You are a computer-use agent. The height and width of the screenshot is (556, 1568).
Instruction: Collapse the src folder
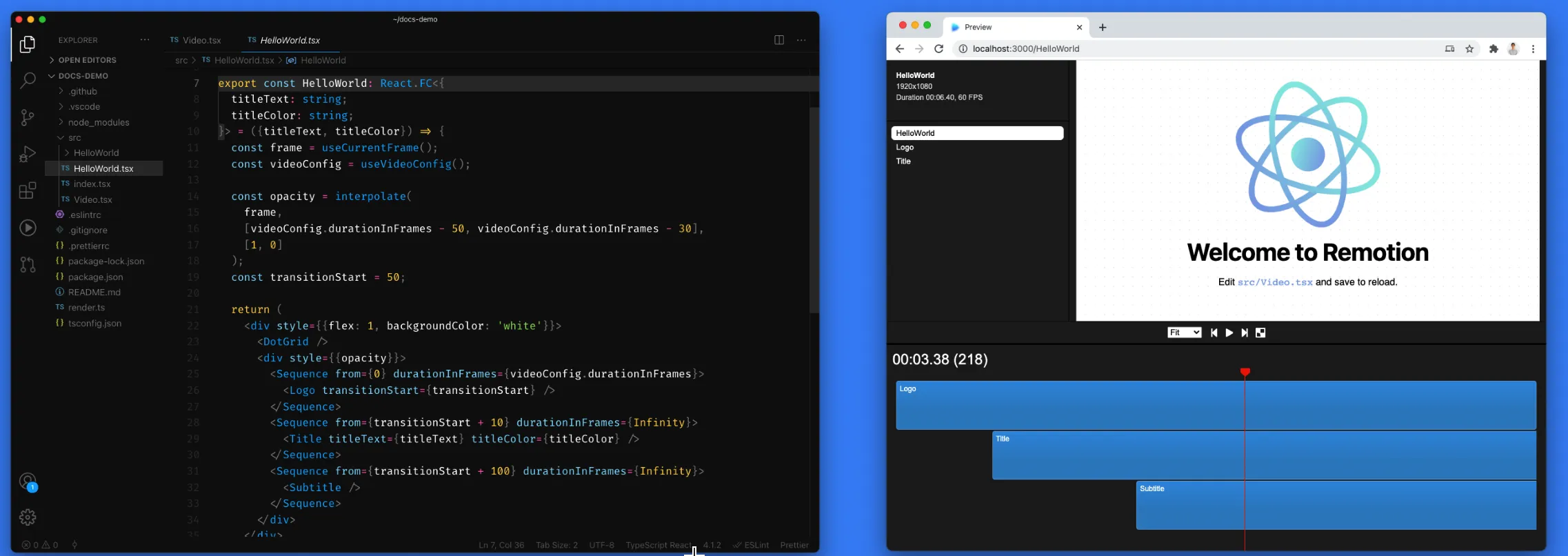click(x=74, y=137)
